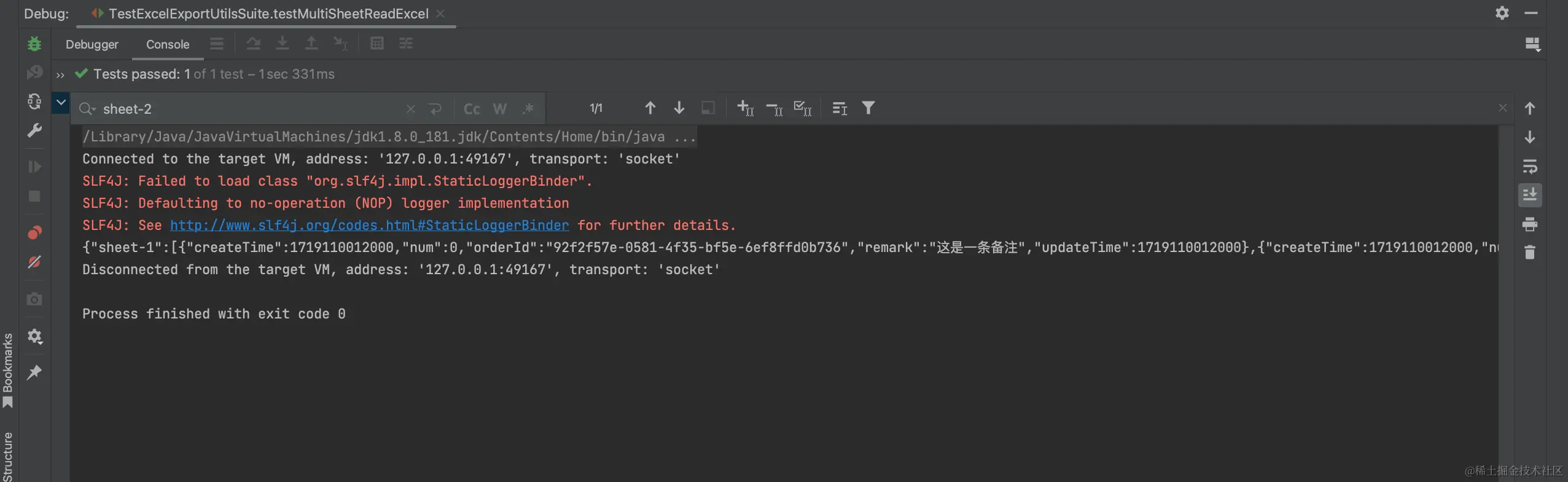Image resolution: width=1568 pixels, height=482 pixels.
Task: Click Select All Occurrences icon
Action: point(803,108)
